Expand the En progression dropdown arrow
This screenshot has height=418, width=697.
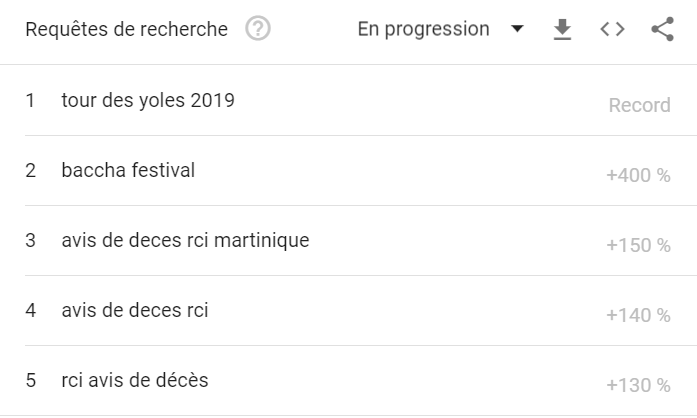517,29
